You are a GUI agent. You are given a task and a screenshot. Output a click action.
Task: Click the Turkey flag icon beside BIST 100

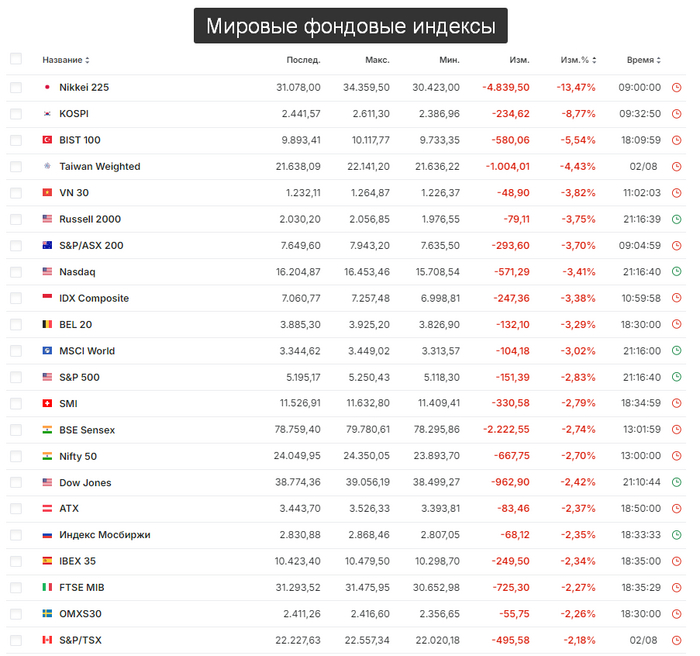tap(47, 140)
